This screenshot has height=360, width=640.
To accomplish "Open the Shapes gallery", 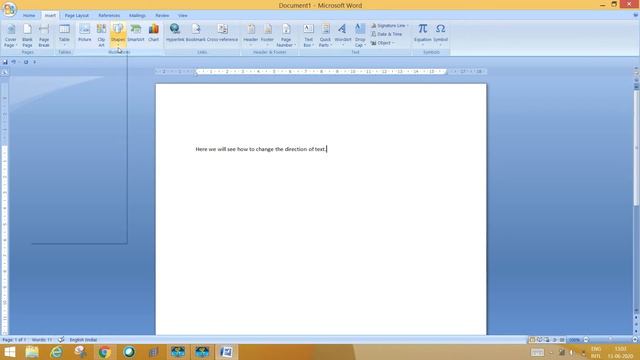I will 118,36.
